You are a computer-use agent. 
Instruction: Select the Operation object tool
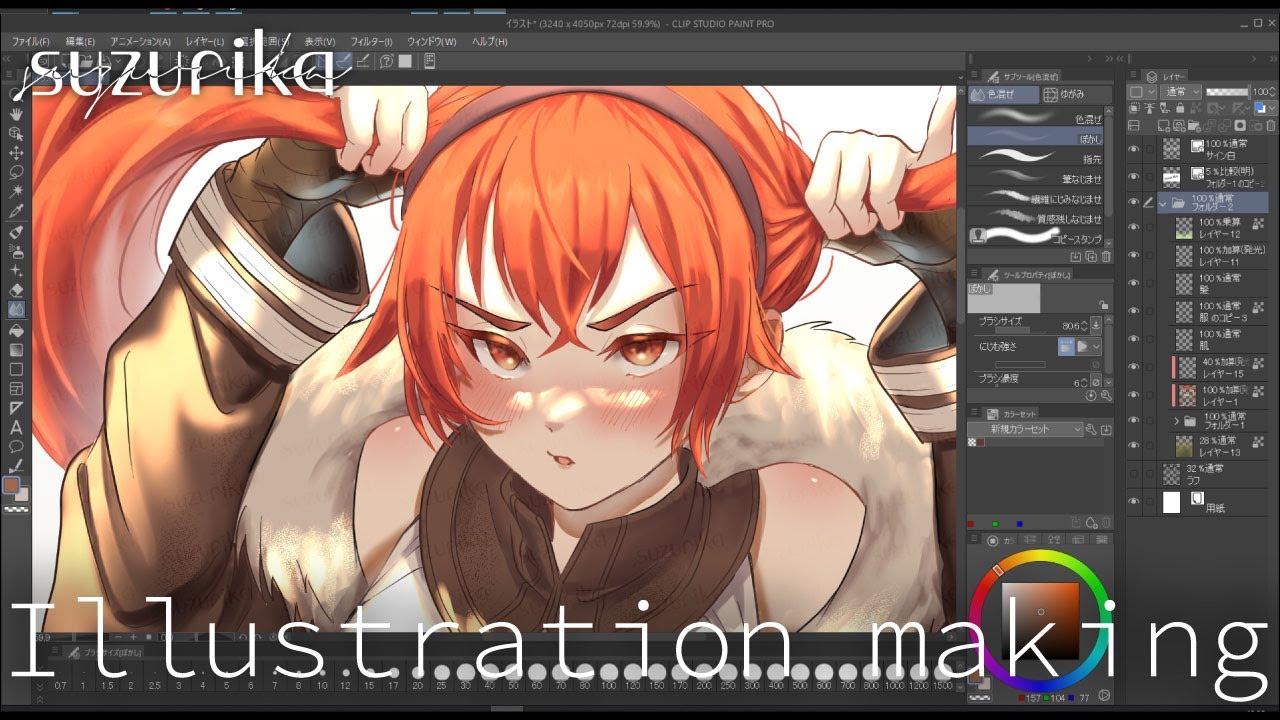tap(16, 133)
